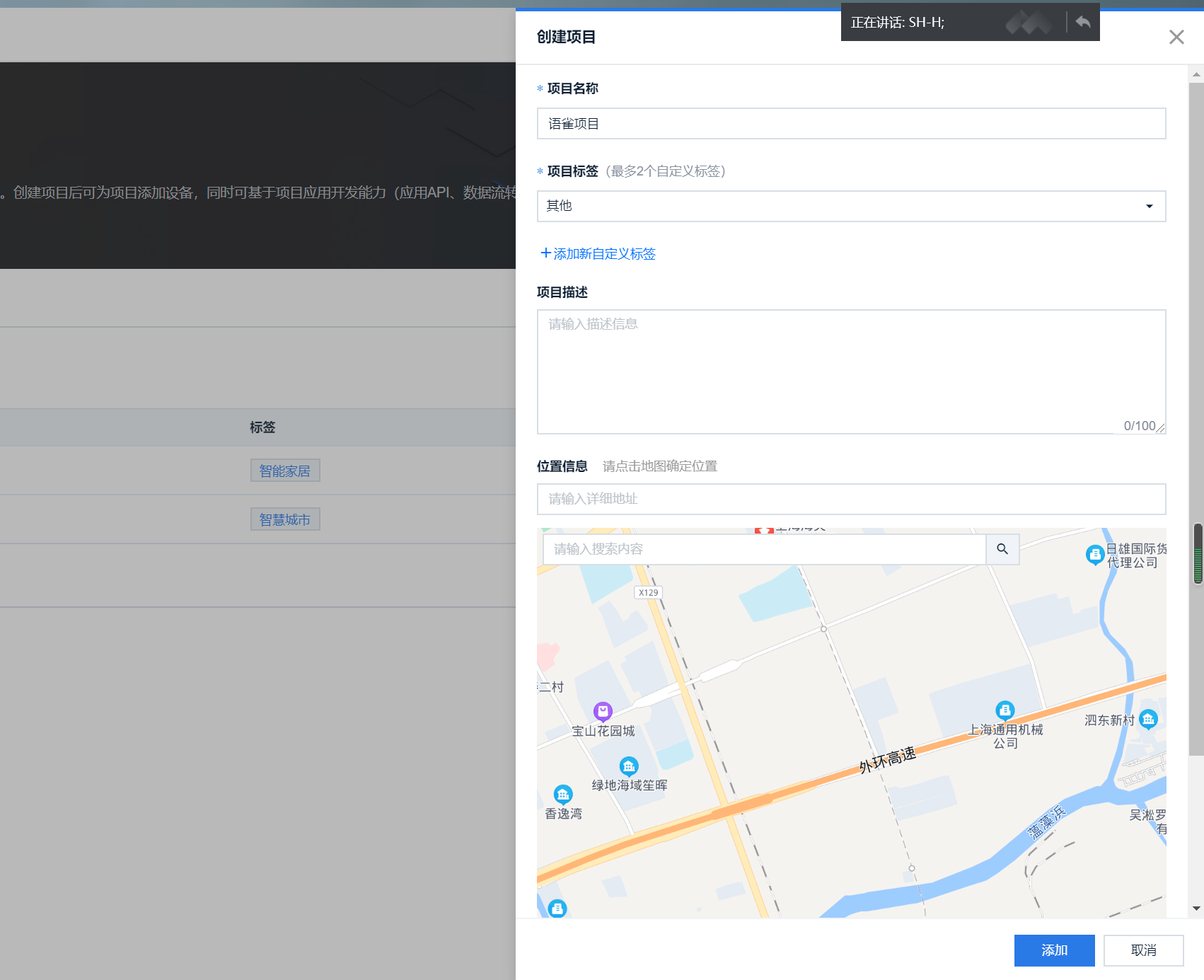Focus the 项目描述 description text area

[x=851, y=371]
